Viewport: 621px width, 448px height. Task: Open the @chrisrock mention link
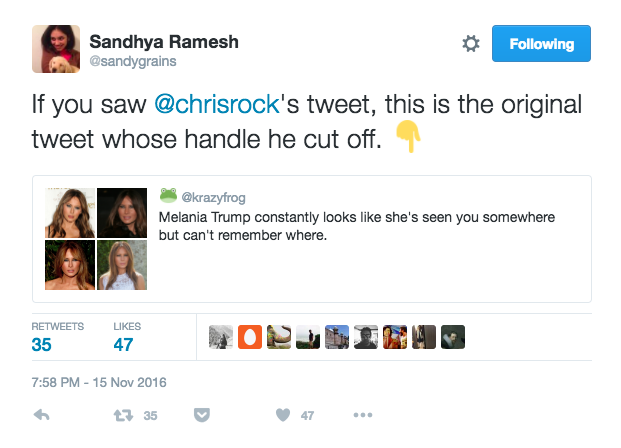point(217,104)
